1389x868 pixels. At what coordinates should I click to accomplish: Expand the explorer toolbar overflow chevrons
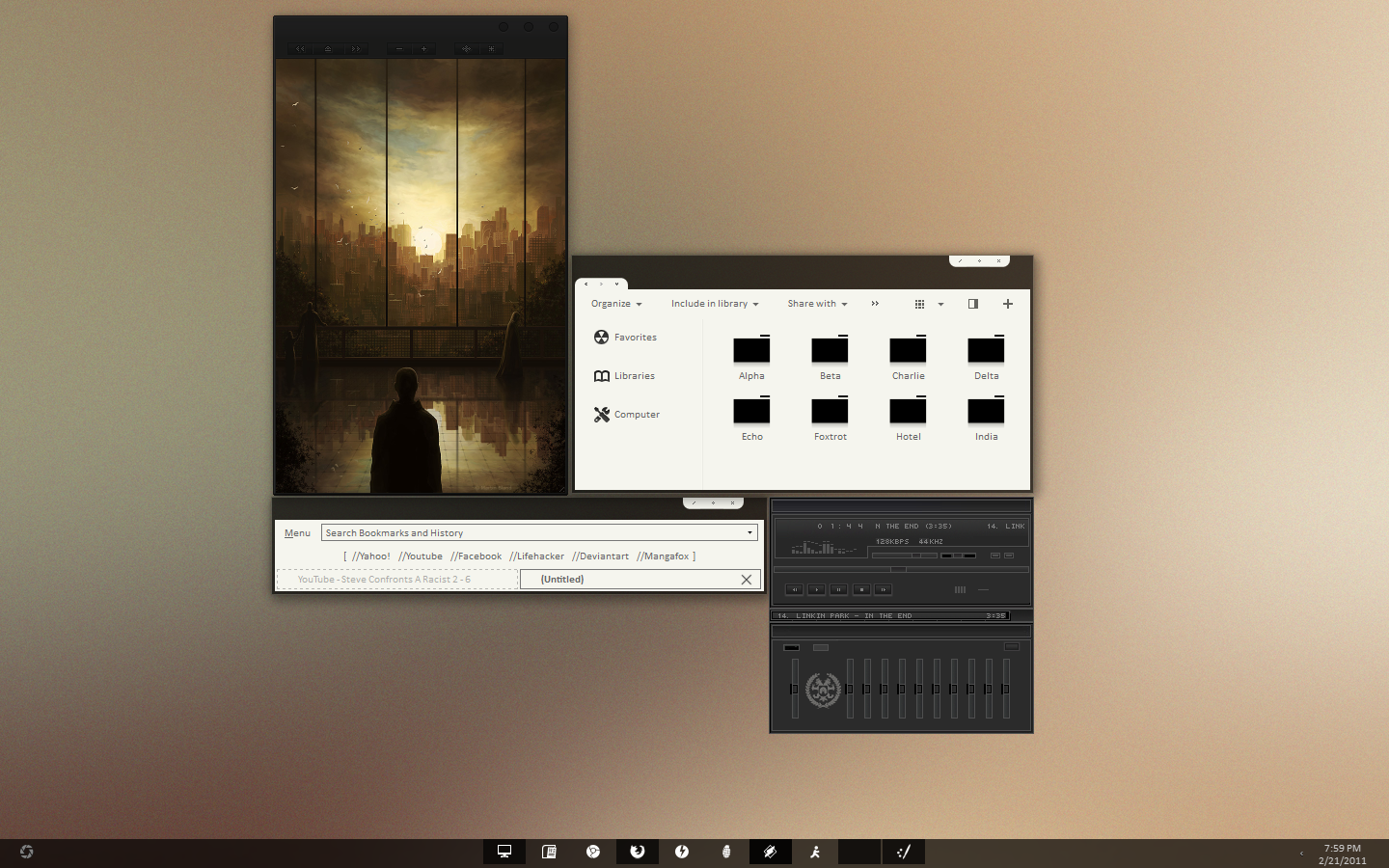click(875, 304)
